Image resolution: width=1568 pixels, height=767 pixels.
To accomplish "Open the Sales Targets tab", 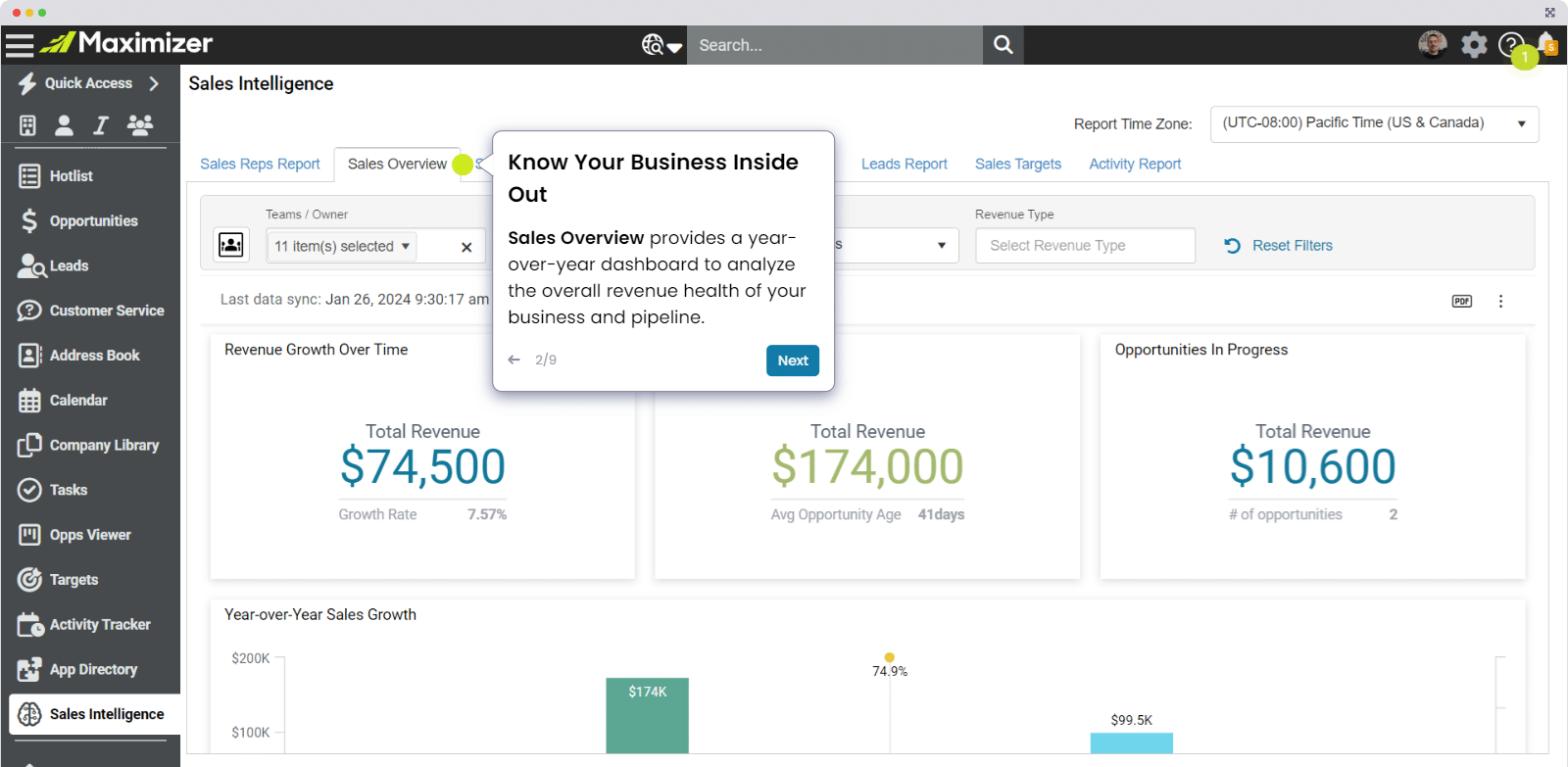I will (x=1018, y=165).
